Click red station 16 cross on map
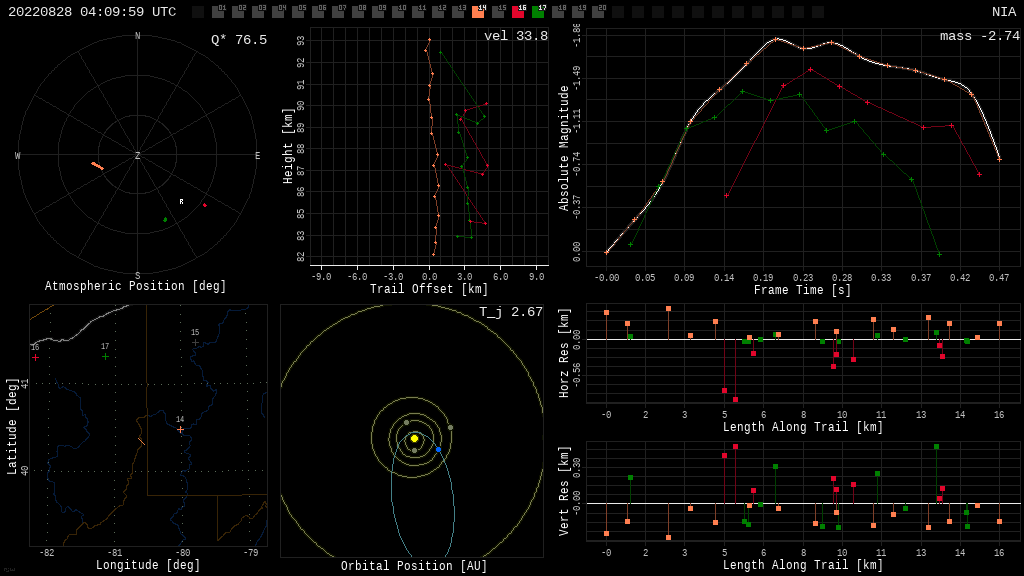Image resolution: width=1024 pixels, height=576 pixels. pyautogui.click(x=35, y=357)
